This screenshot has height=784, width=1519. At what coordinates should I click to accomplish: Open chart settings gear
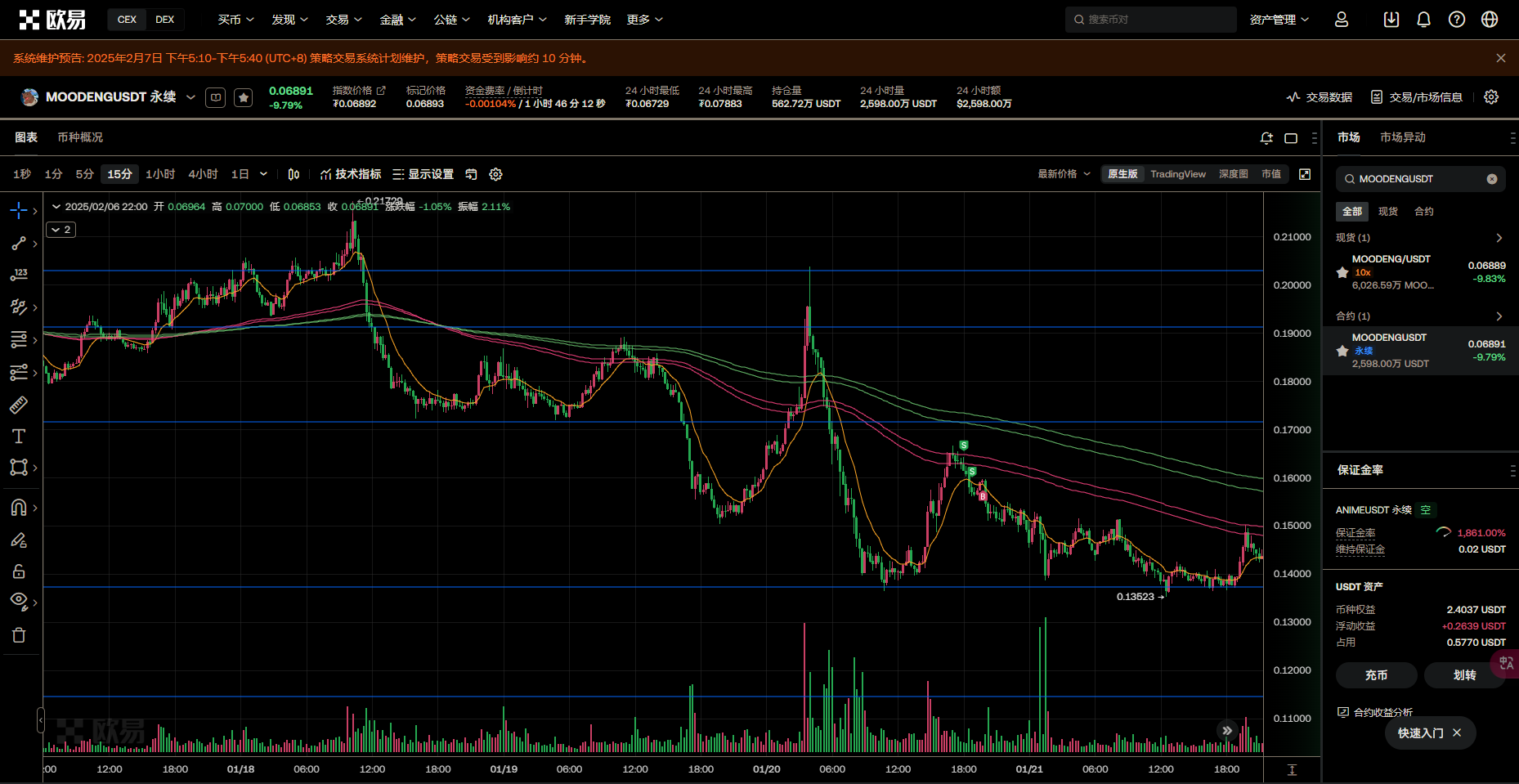point(495,174)
